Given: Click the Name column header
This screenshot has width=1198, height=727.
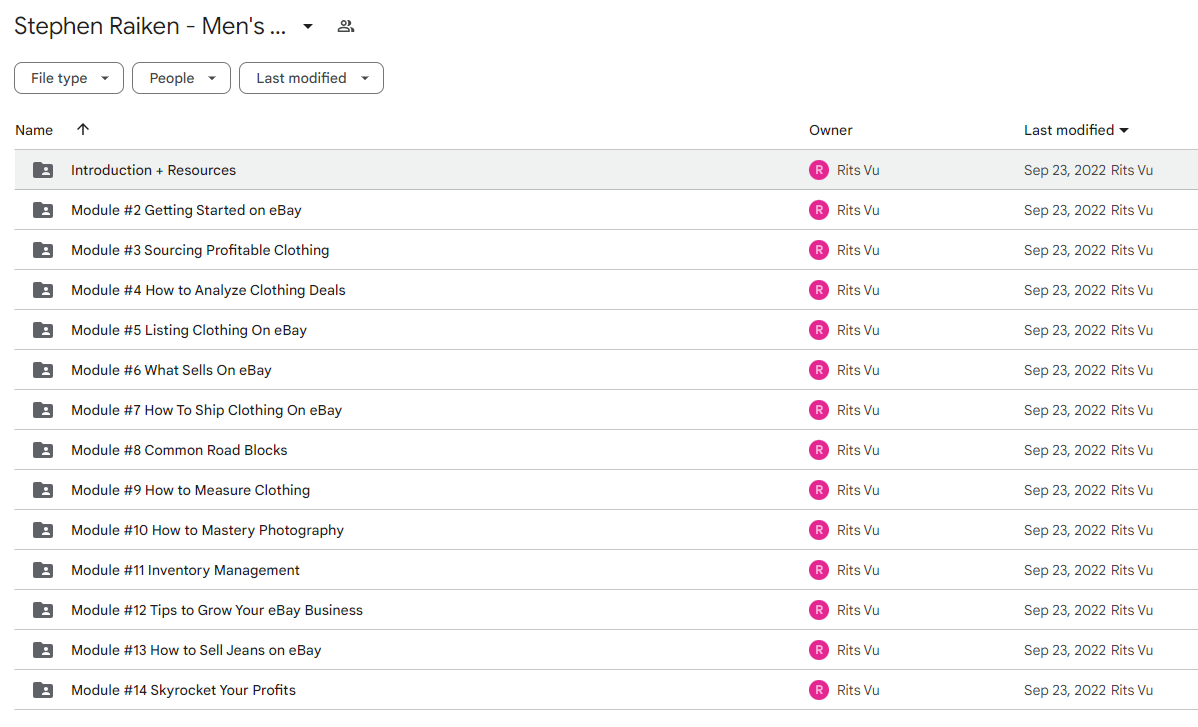Looking at the screenshot, I should click(34, 130).
